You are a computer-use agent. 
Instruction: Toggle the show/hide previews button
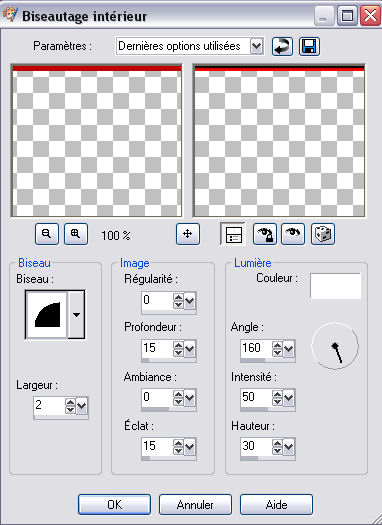233,234
